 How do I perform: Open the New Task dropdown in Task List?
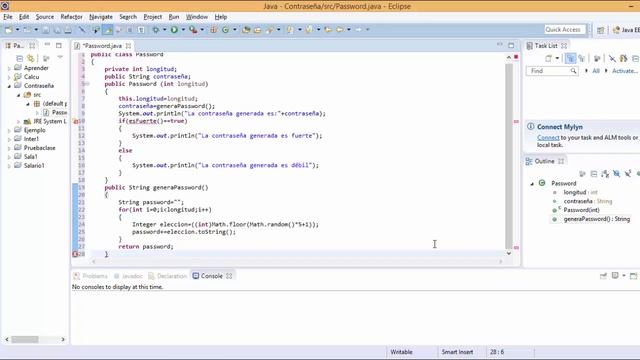tap(557, 59)
